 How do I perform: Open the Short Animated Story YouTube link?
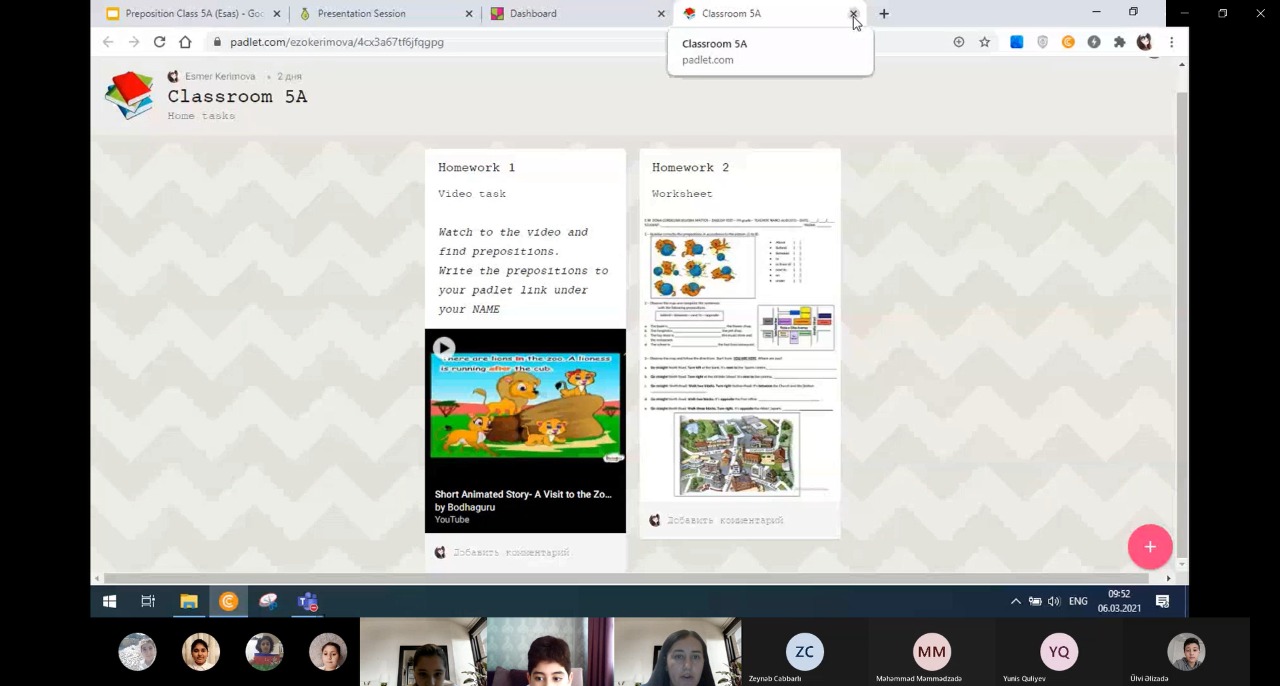pyautogui.click(x=523, y=494)
